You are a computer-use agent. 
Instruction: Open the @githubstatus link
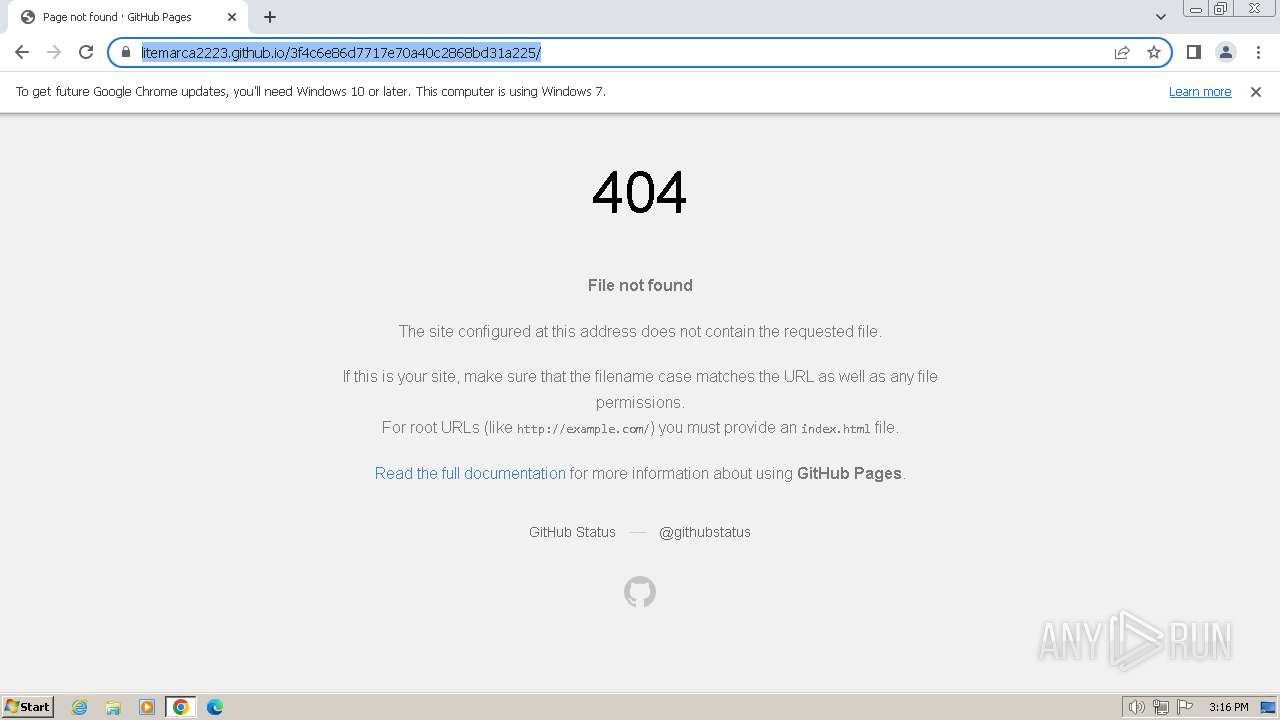[704, 532]
